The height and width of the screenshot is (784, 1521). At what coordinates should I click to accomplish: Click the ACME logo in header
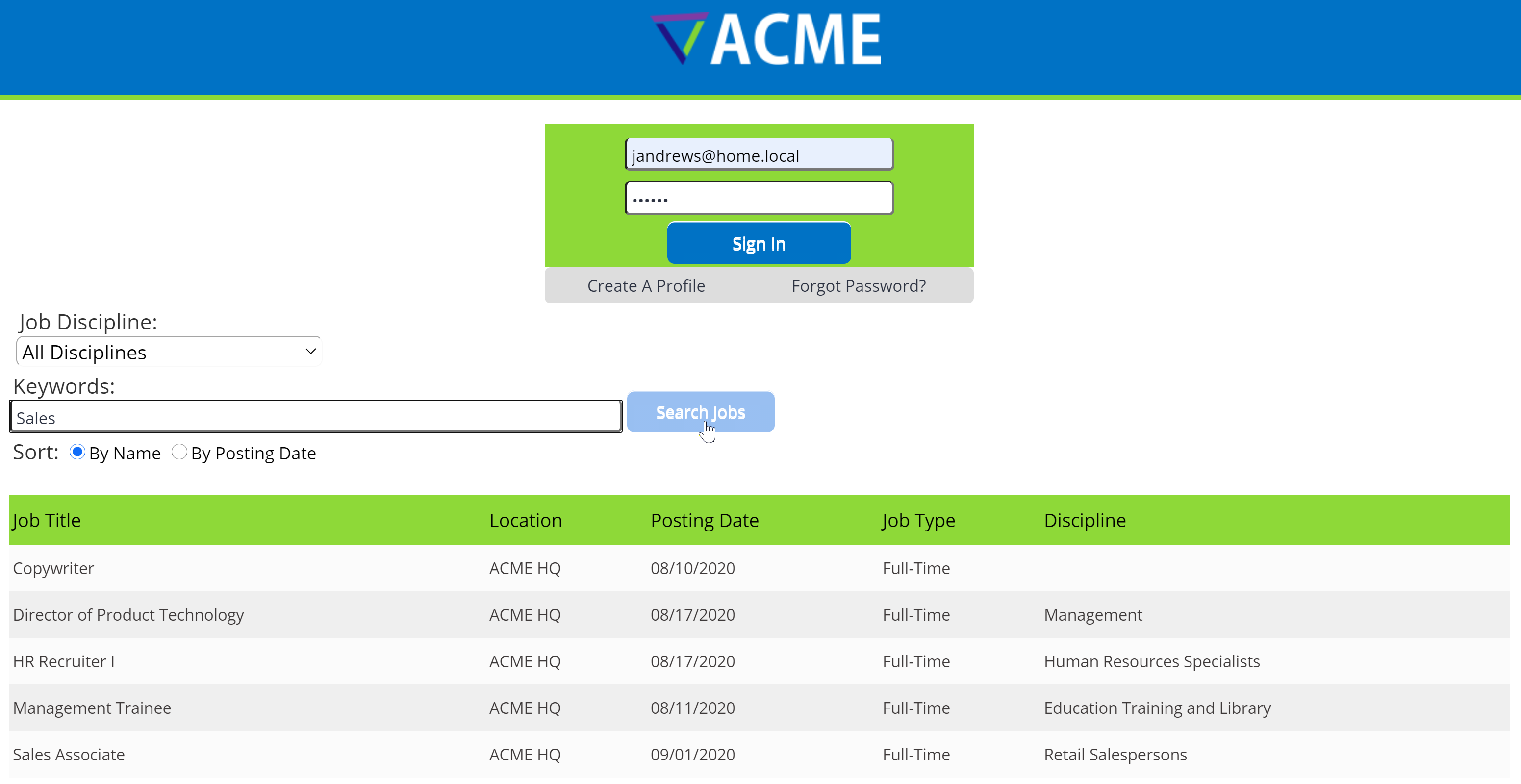click(766, 39)
